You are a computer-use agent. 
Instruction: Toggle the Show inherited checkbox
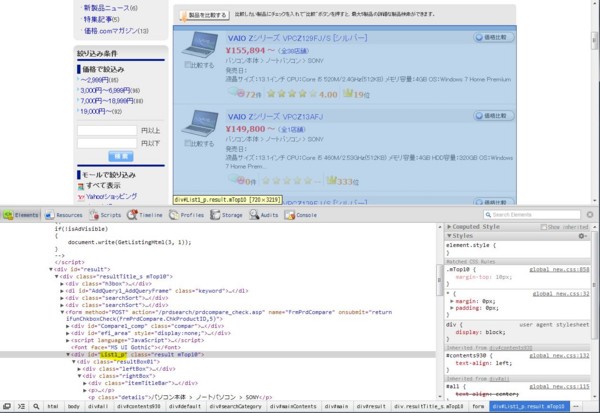coord(543,227)
